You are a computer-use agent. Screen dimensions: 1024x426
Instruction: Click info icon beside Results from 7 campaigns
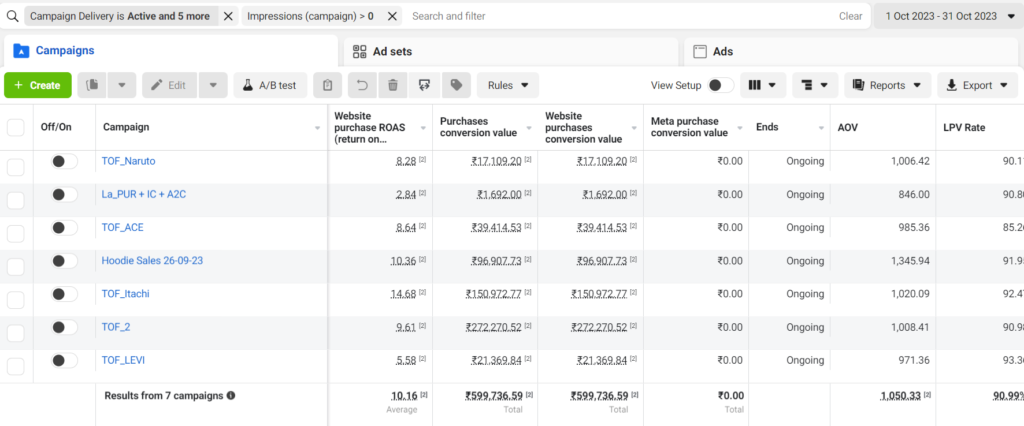(x=231, y=395)
